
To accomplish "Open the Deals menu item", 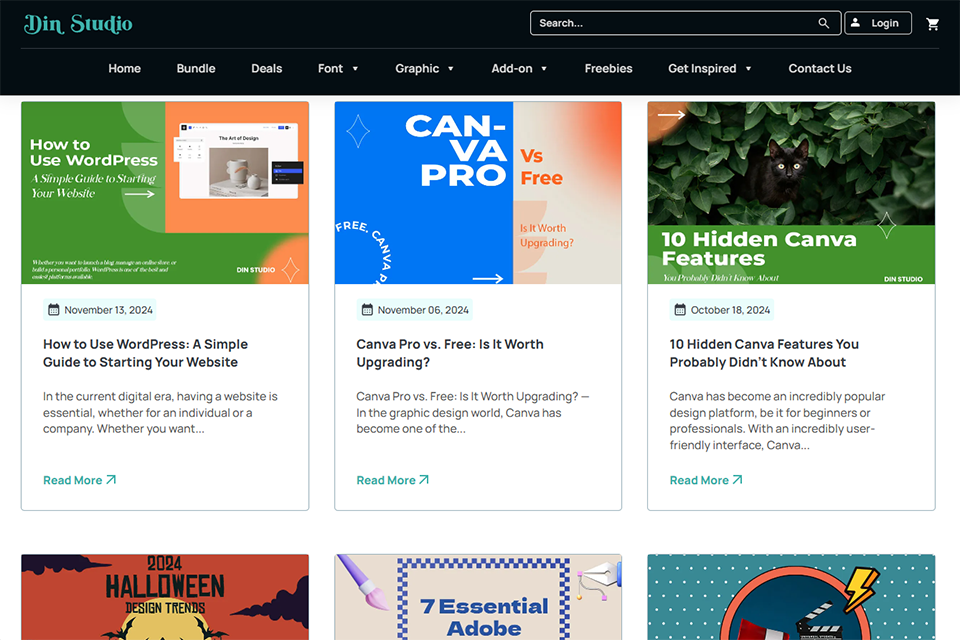I will tap(266, 69).
